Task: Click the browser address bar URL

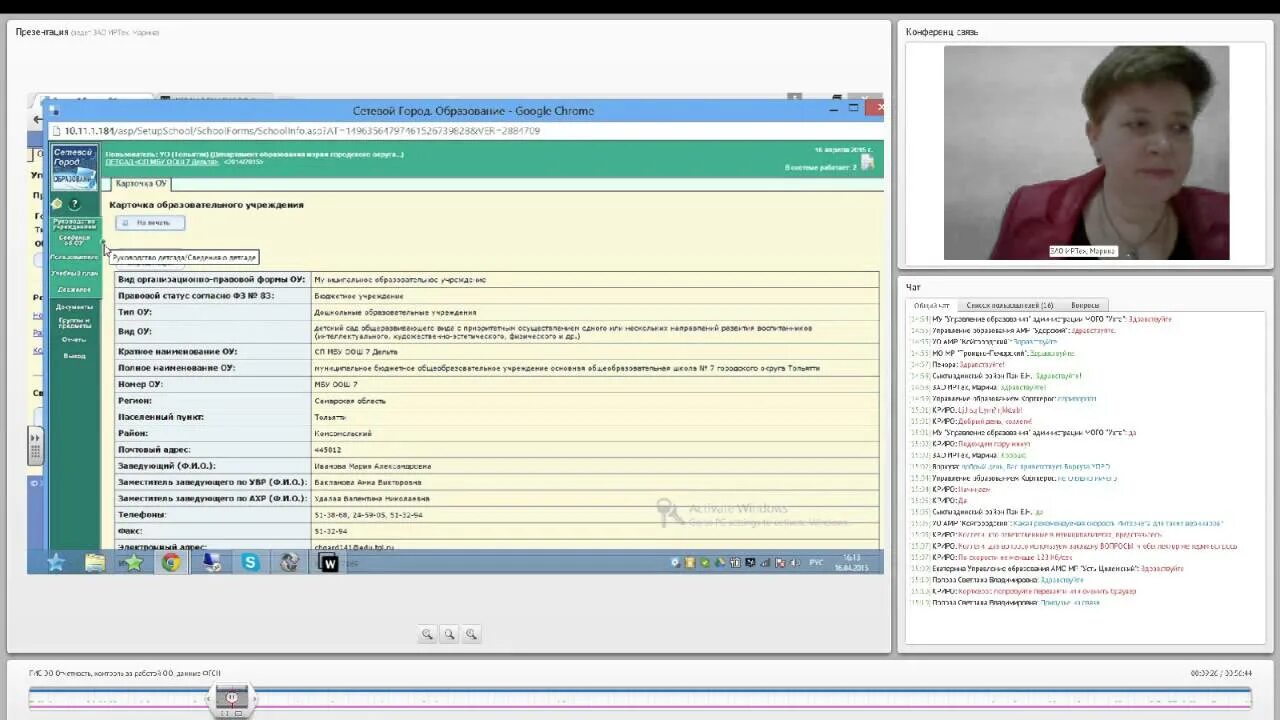Action: coord(302,130)
